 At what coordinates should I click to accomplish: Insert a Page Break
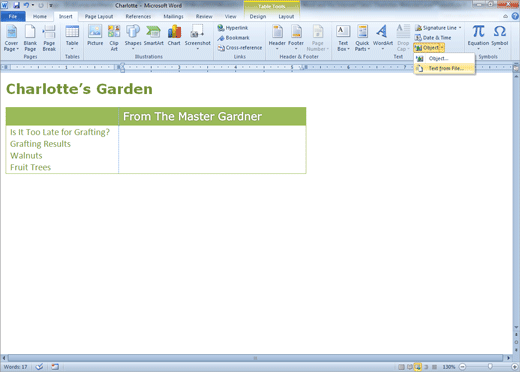[49, 38]
